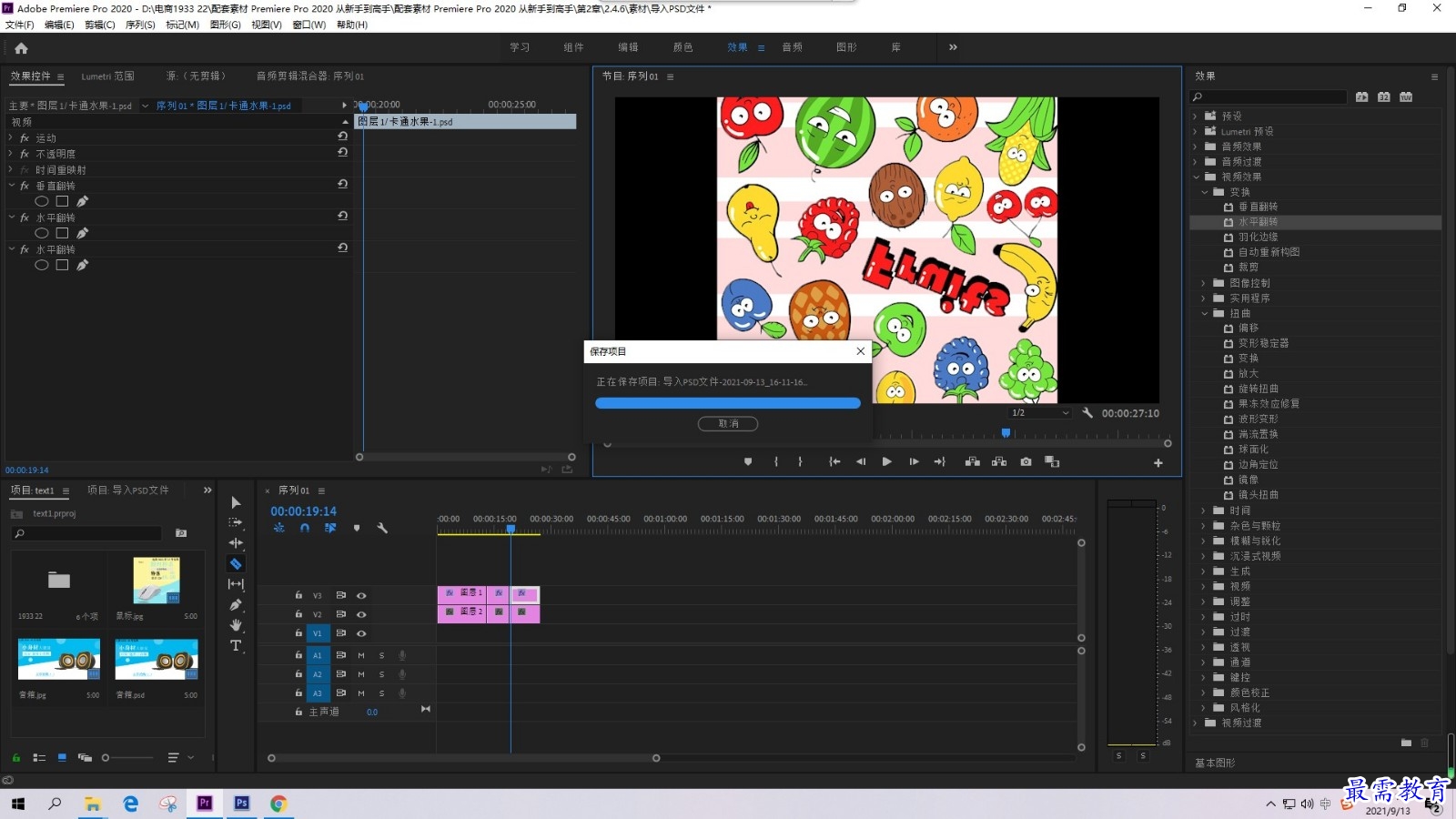Open playback resolution 1/2 dropdown
The image size is (1456, 819).
(x=1040, y=413)
